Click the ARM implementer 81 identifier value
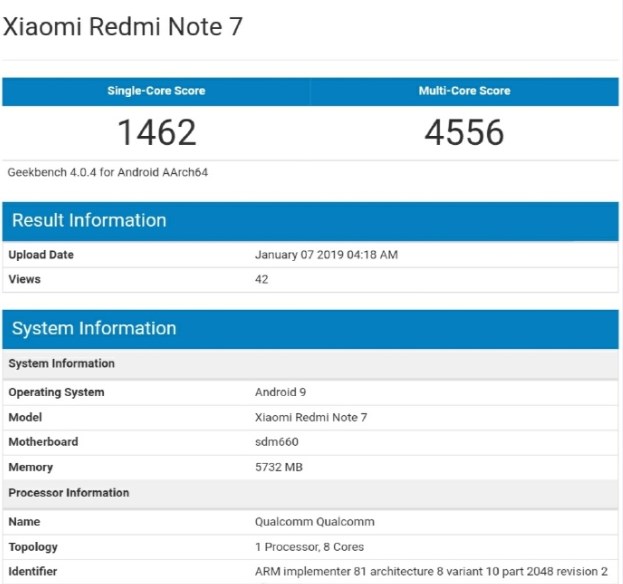This screenshot has width=623, height=584. (x=431, y=571)
